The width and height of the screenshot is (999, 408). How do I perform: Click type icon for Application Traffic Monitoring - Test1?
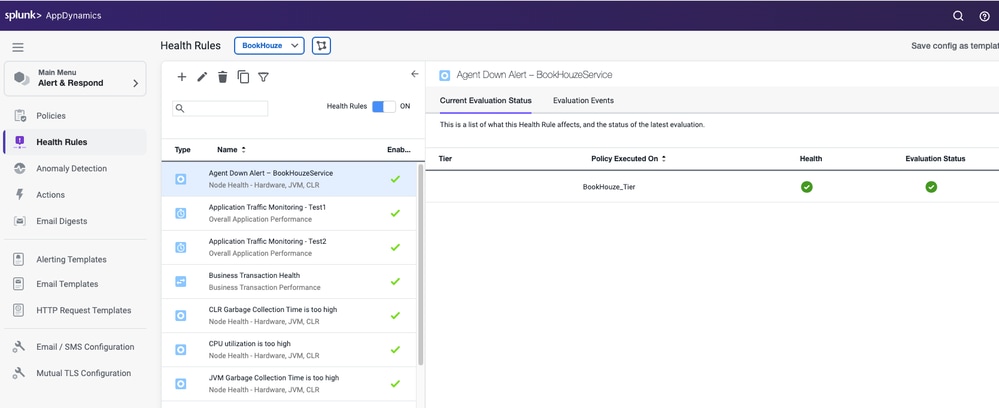coord(180,214)
